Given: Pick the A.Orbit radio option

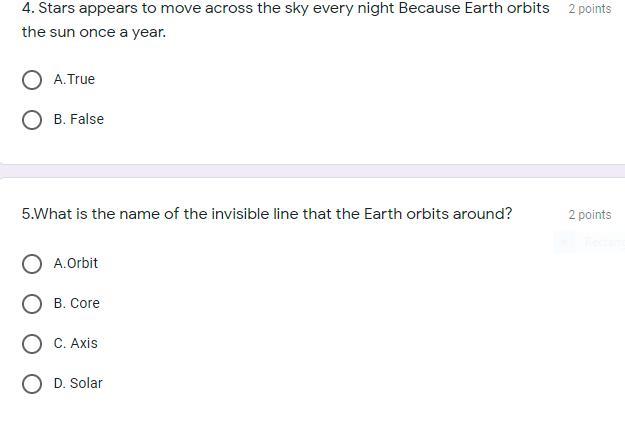Looking at the screenshot, I should click(32, 264).
